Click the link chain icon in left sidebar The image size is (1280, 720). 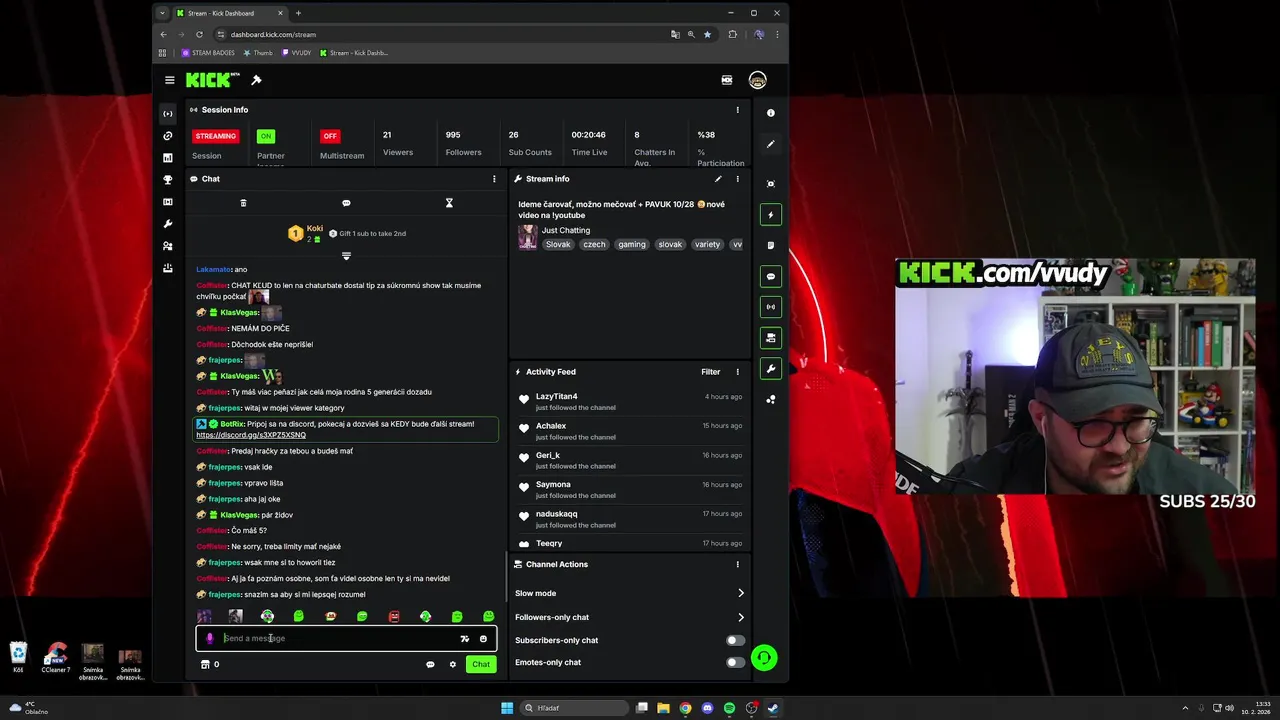point(168,136)
